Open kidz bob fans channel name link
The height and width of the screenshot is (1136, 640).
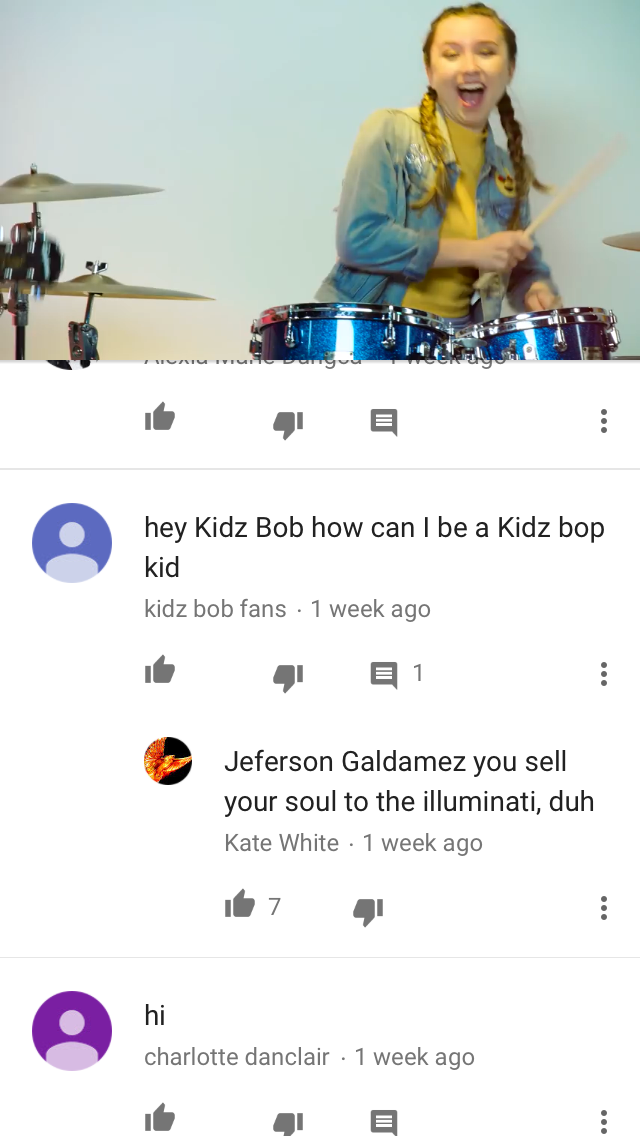pos(215,609)
